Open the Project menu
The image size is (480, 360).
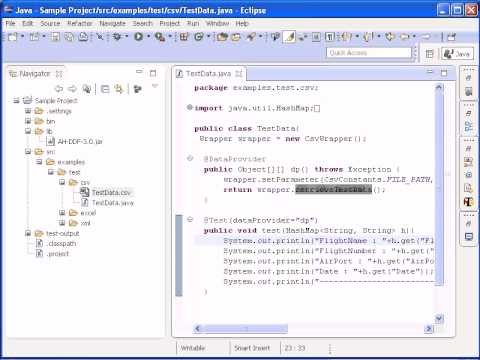point(170,23)
